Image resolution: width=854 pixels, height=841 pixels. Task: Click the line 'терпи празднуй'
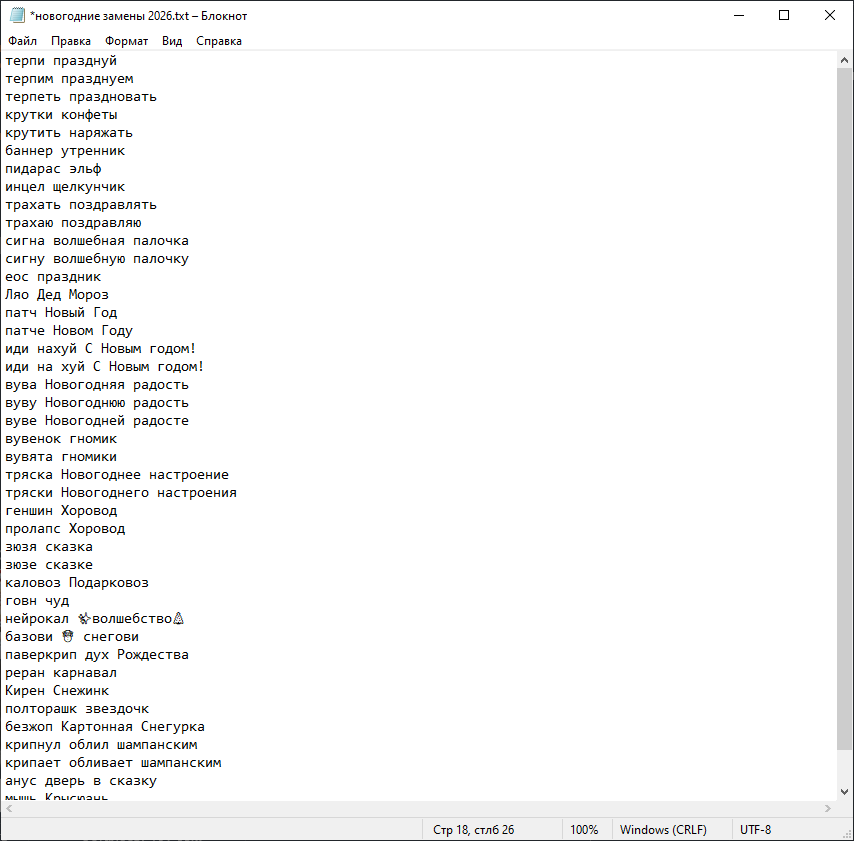coord(61,61)
